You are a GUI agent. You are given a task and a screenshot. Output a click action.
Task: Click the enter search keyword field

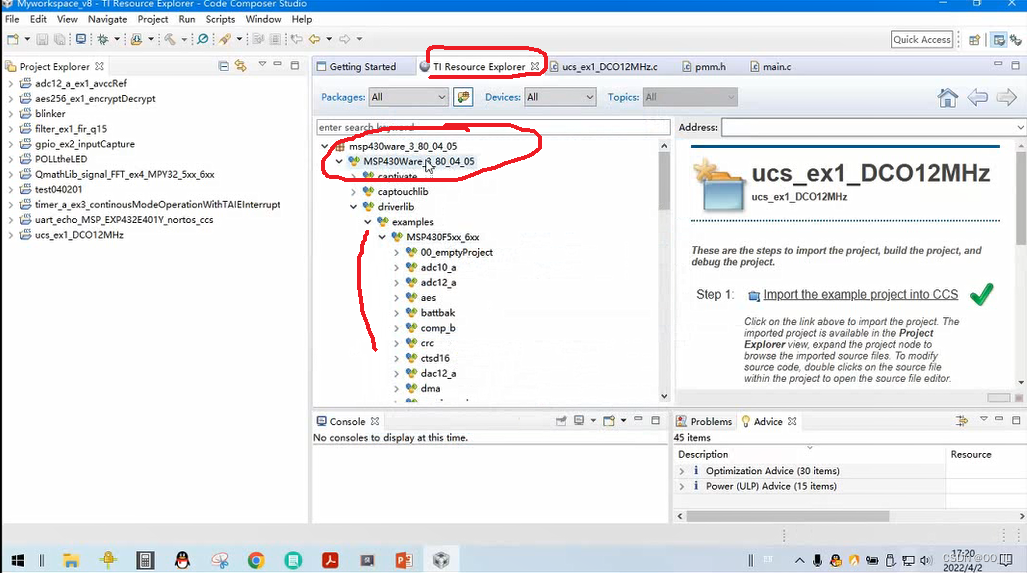(x=493, y=127)
